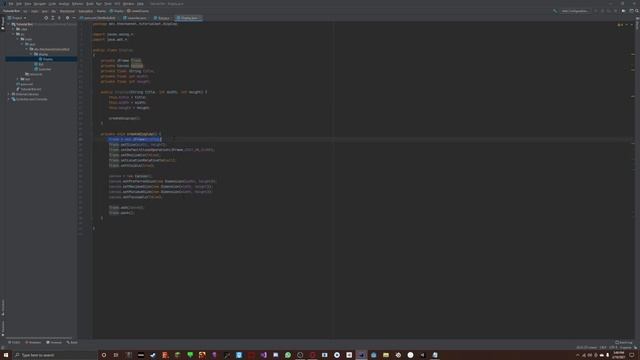
Task: Open the Refactor menu
Action: pos(77,4)
